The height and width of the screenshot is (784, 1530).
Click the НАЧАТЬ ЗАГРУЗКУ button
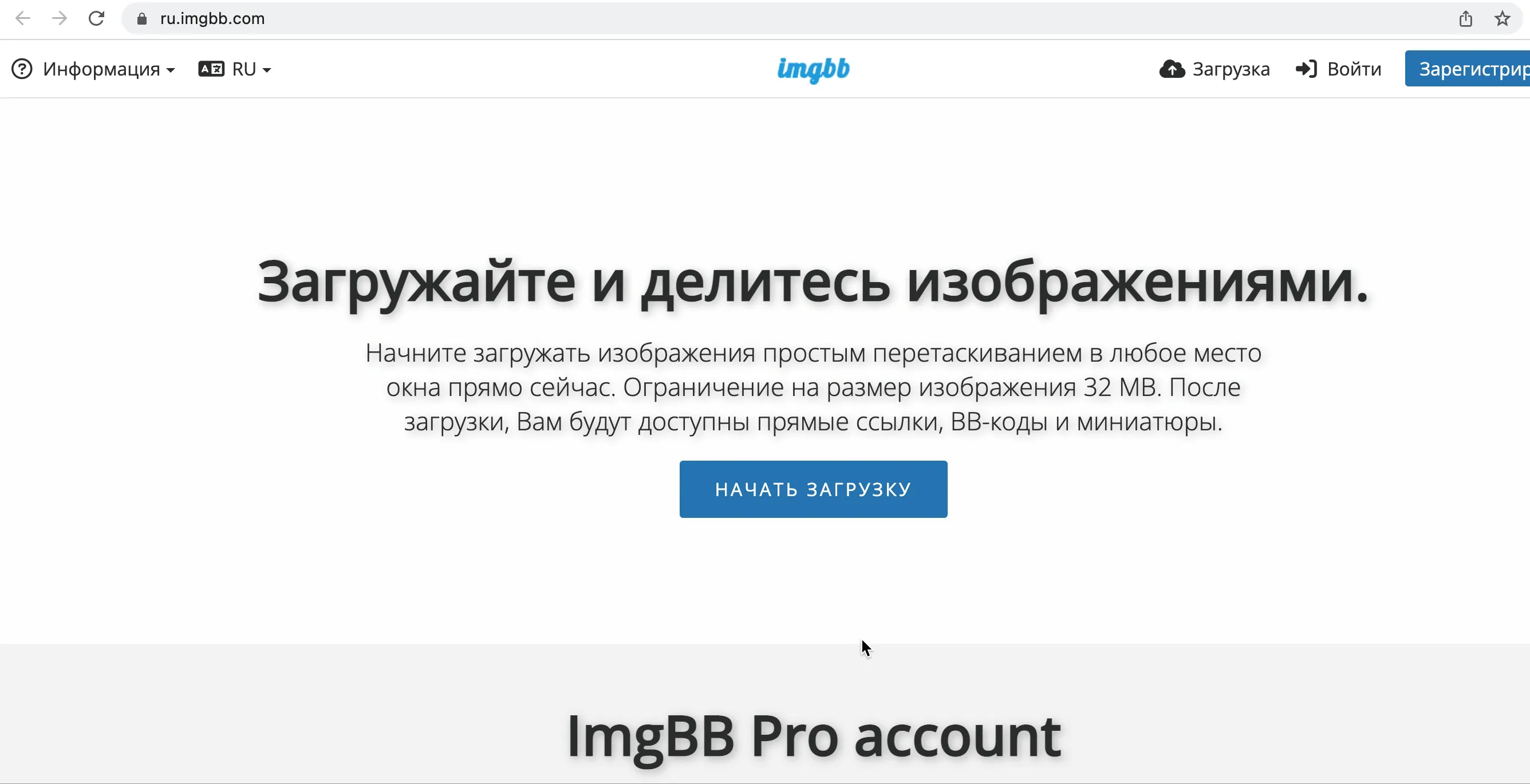[x=813, y=489]
